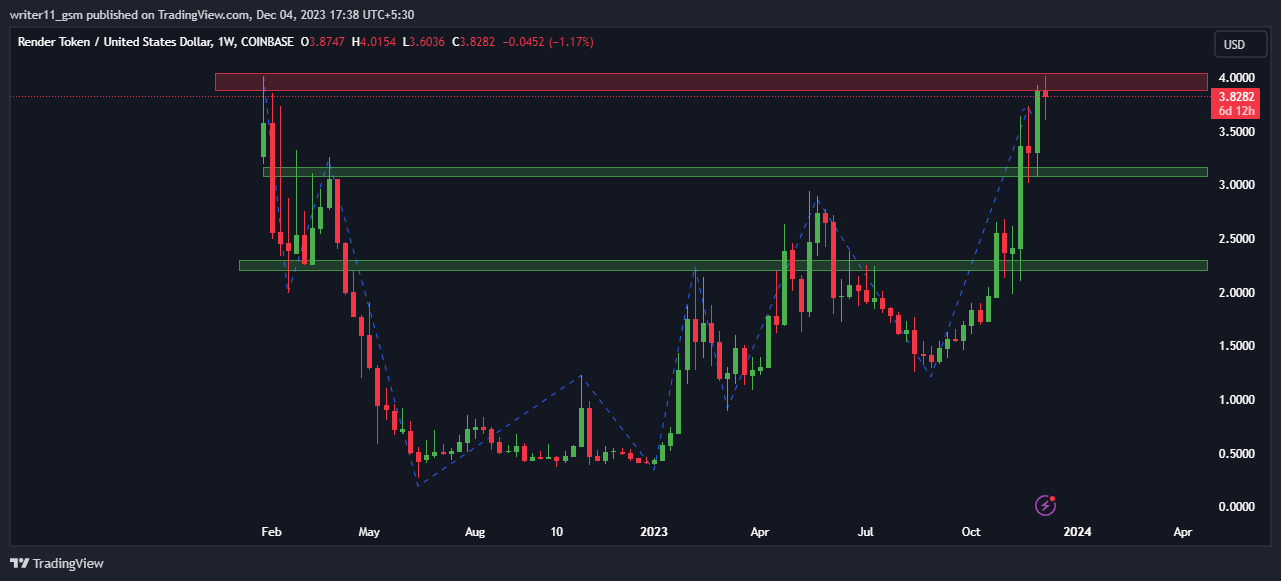
Task: Click the May date axis label
Action: (369, 532)
